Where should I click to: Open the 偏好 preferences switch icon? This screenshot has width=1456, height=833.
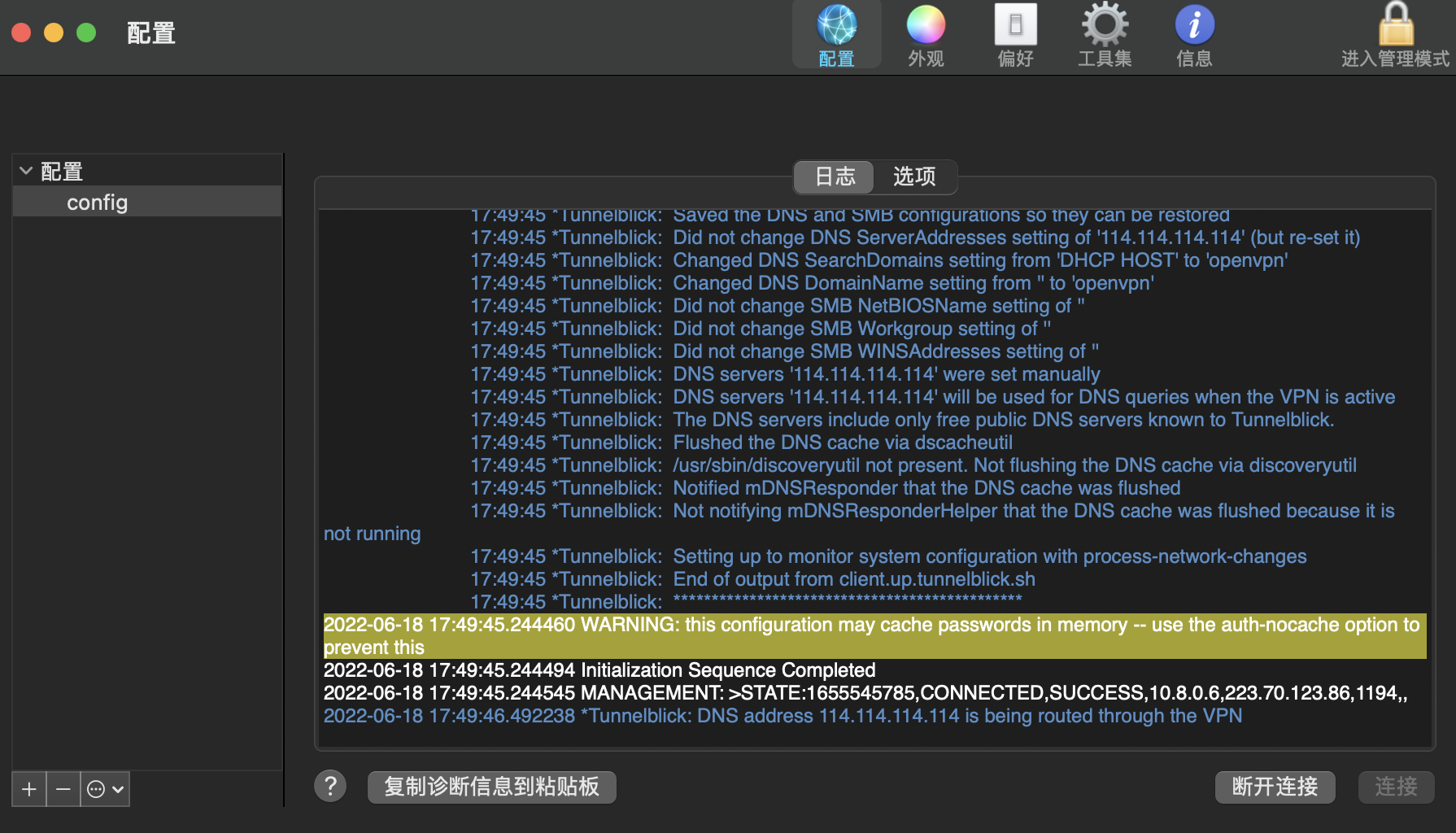[1015, 36]
